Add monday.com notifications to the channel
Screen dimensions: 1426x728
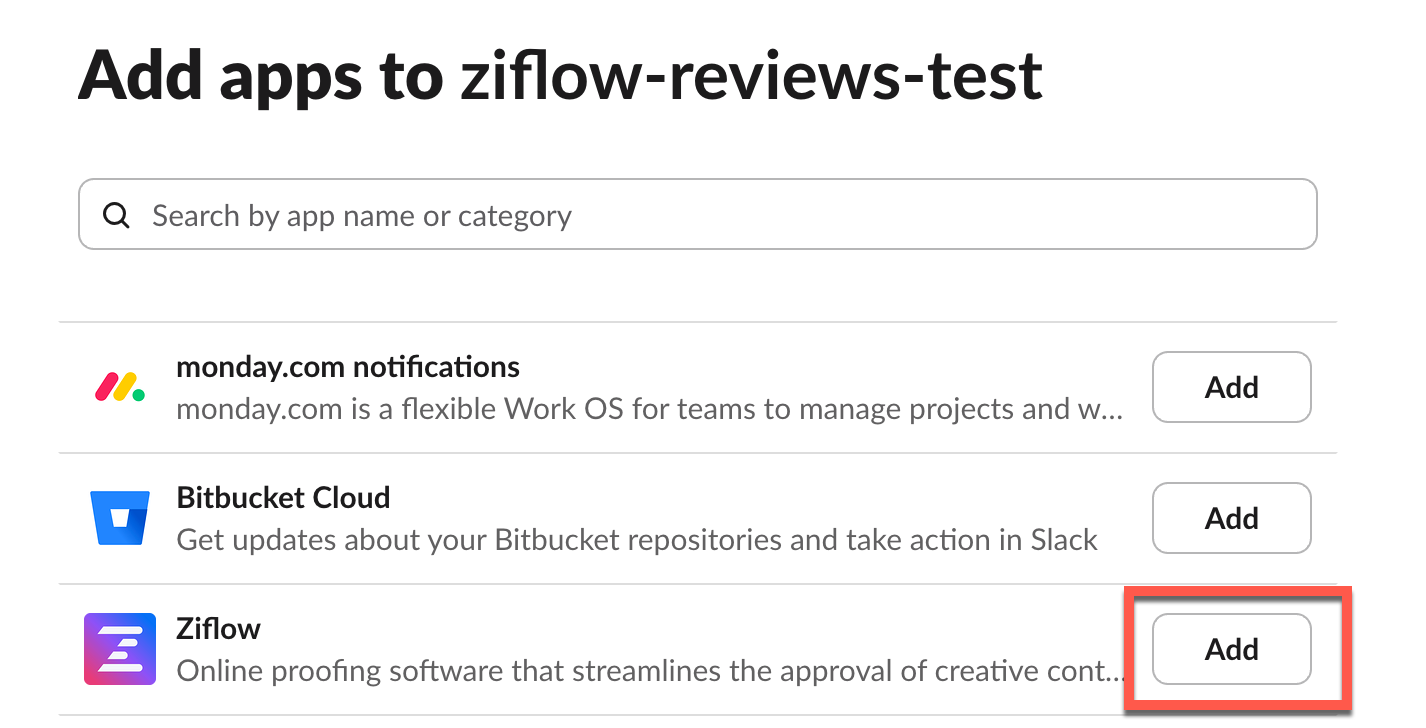(1231, 387)
